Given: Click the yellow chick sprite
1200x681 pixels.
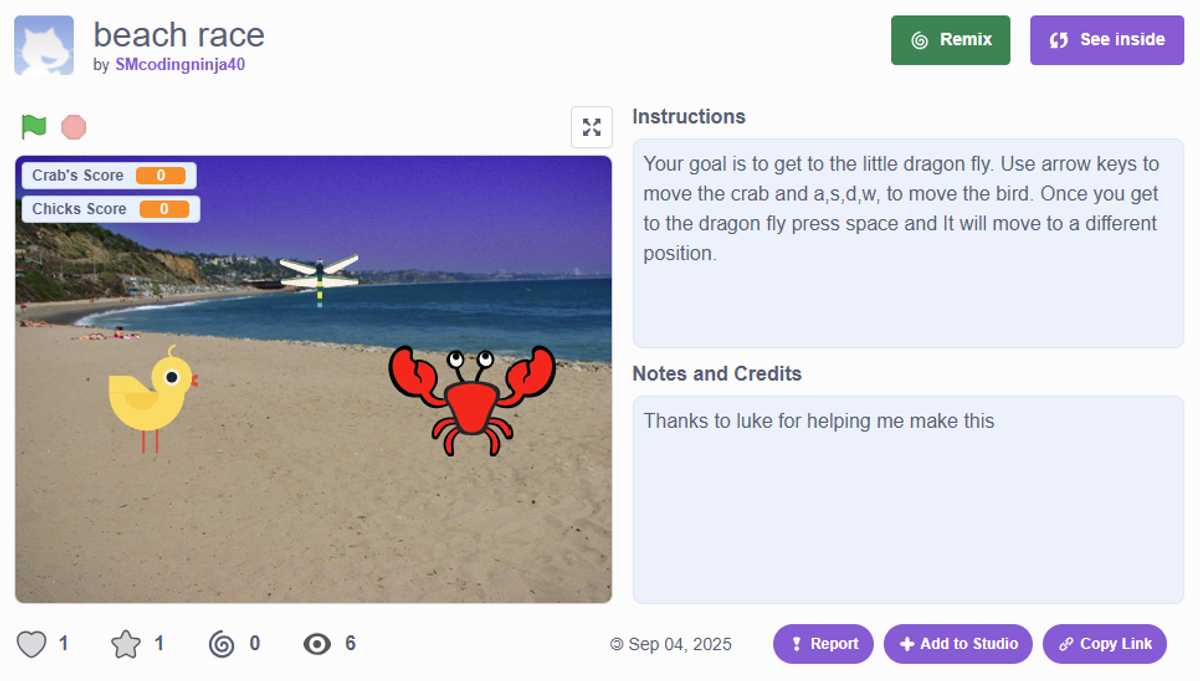Looking at the screenshot, I should 152,393.
